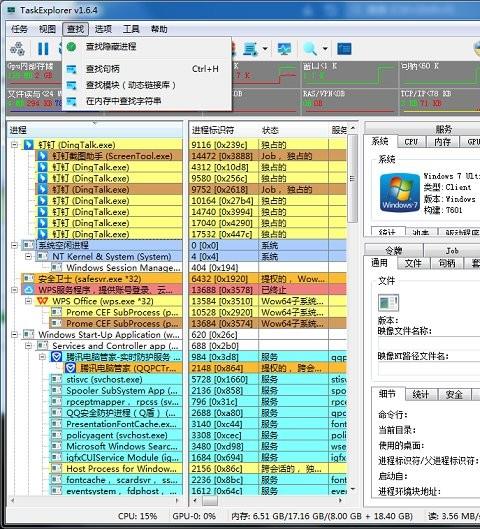This screenshot has width=480, height=529.
Task: Click the icon next to 查找句柄
Action: coord(72,69)
